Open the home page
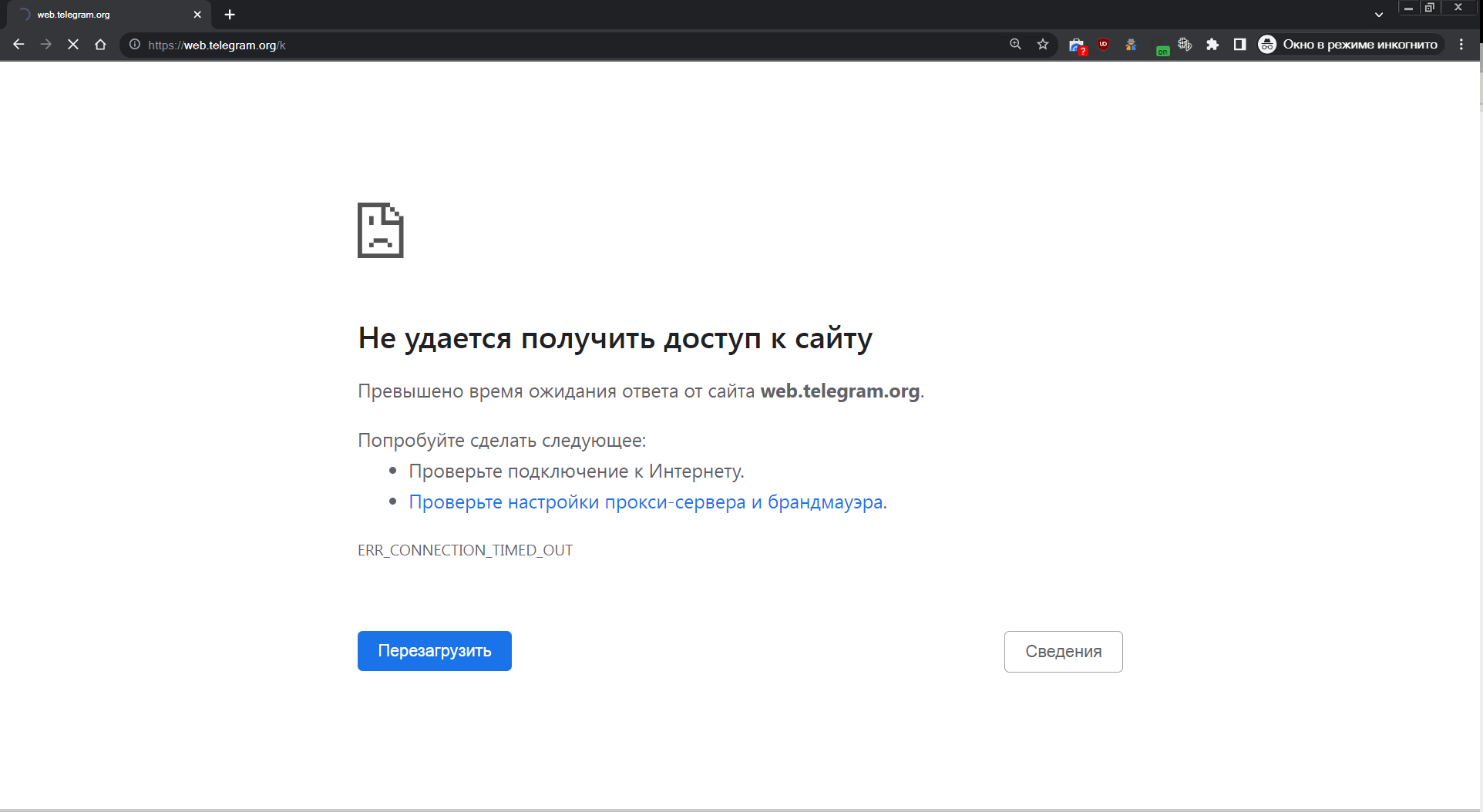Viewport: 1483px width, 812px height. click(x=100, y=45)
